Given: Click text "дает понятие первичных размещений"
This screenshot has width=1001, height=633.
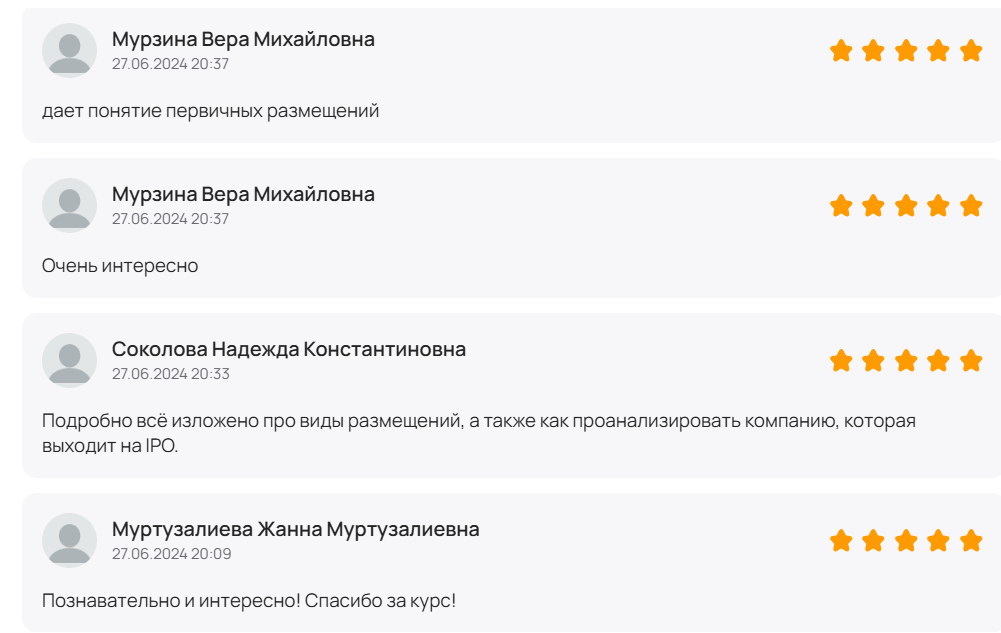Looking at the screenshot, I should click(x=210, y=111).
